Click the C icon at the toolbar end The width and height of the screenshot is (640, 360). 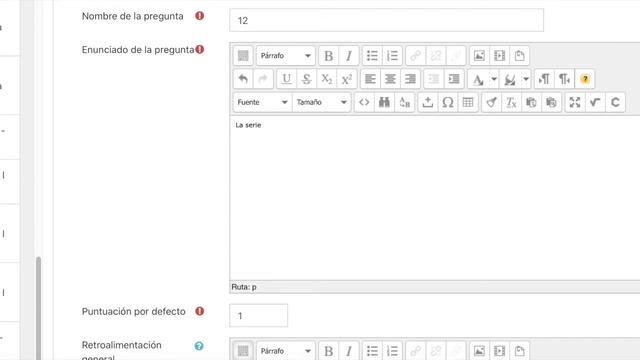point(616,102)
